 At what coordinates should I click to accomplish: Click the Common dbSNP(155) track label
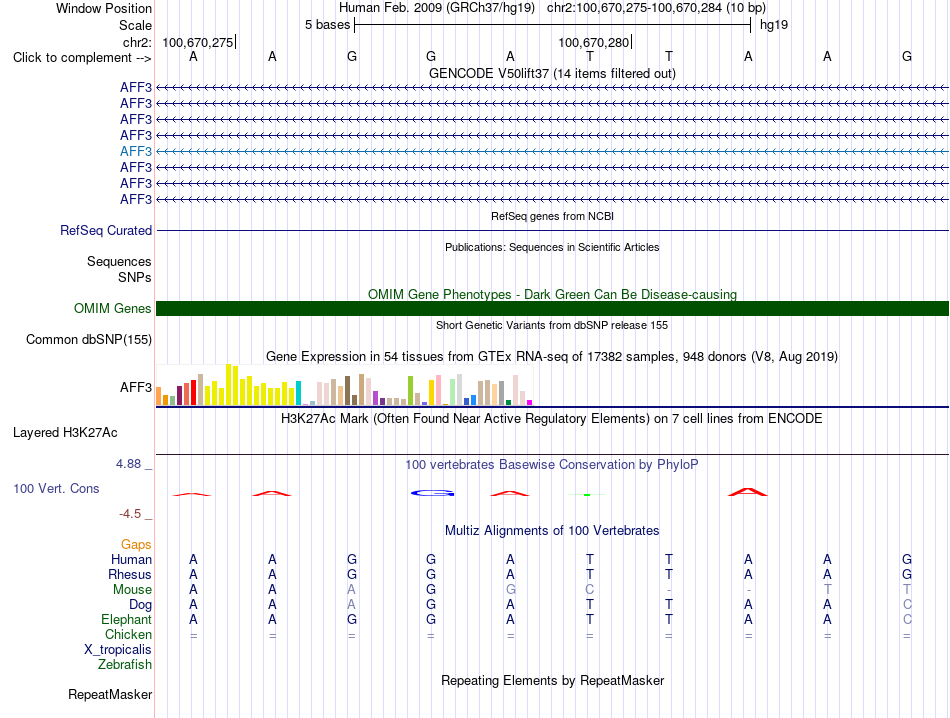pos(89,339)
